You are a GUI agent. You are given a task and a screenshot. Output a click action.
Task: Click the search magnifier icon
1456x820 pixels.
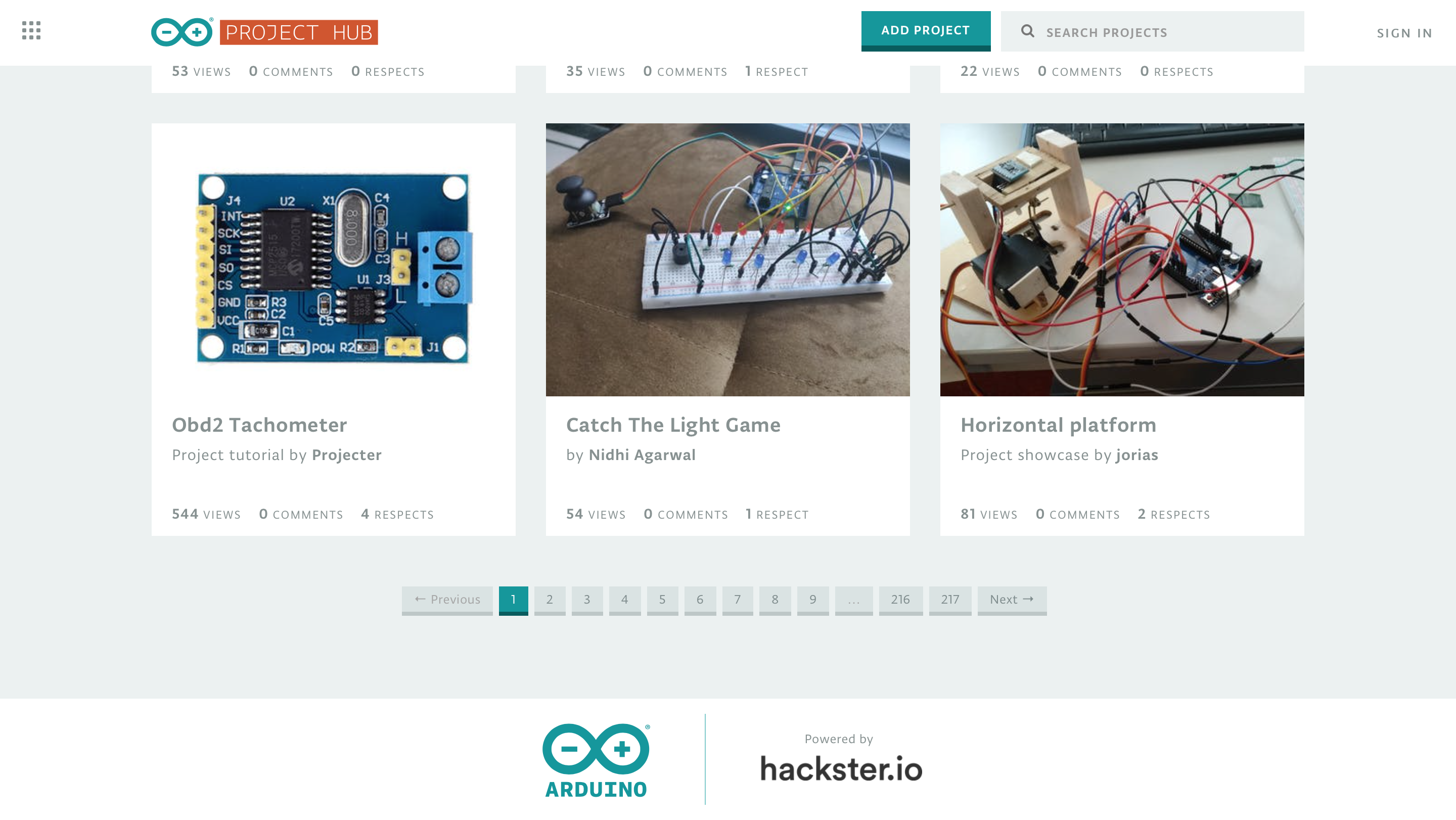pyautogui.click(x=1028, y=32)
